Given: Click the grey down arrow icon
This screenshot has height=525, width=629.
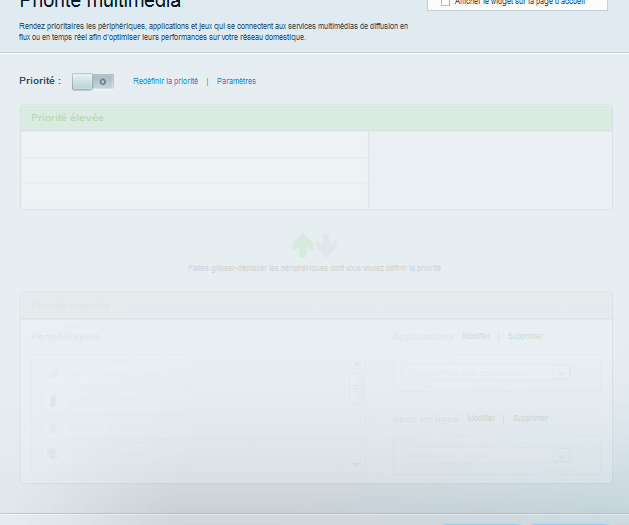Looking at the screenshot, I should [326, 245].
